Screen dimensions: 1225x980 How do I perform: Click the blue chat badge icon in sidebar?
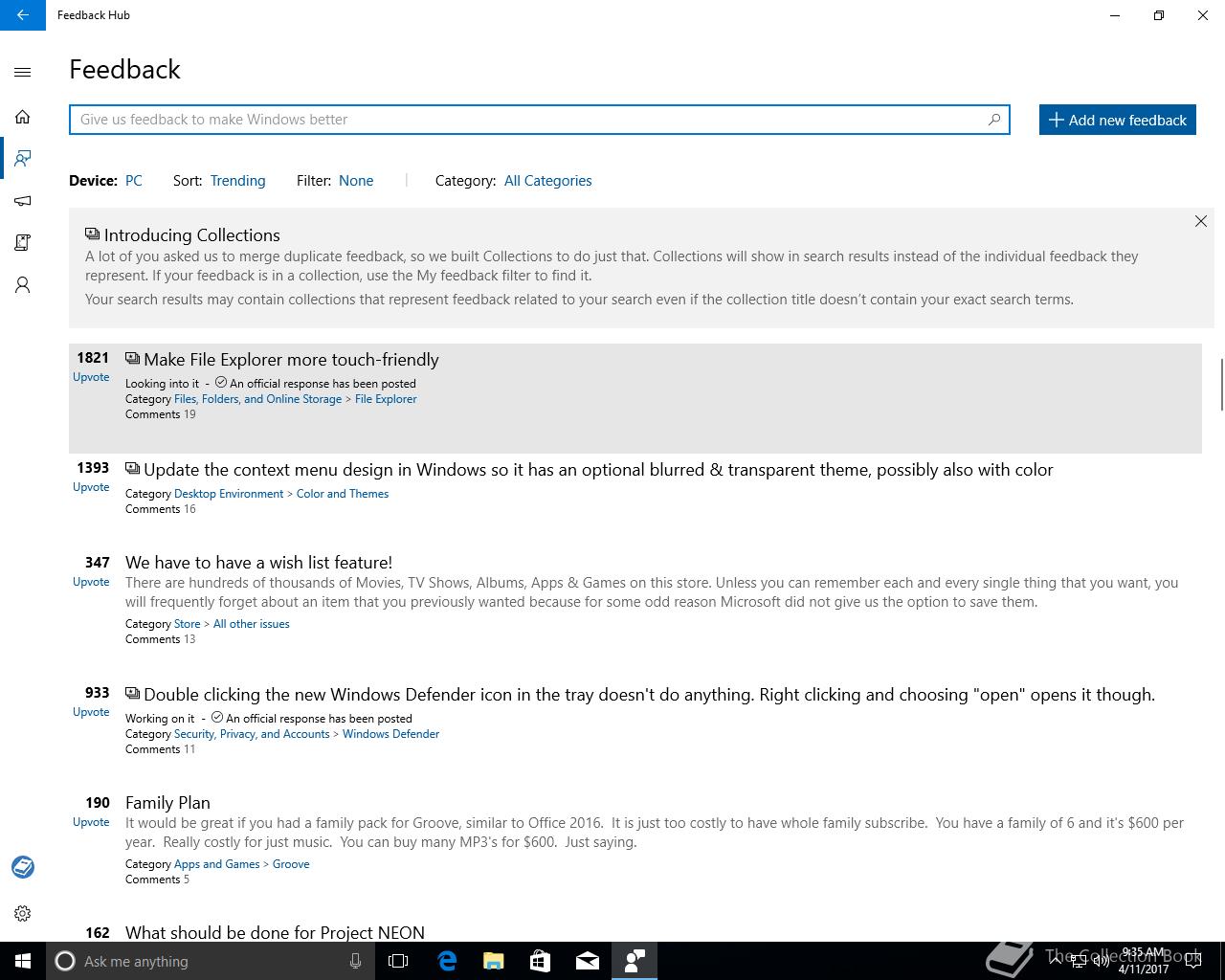pos(23,867)
